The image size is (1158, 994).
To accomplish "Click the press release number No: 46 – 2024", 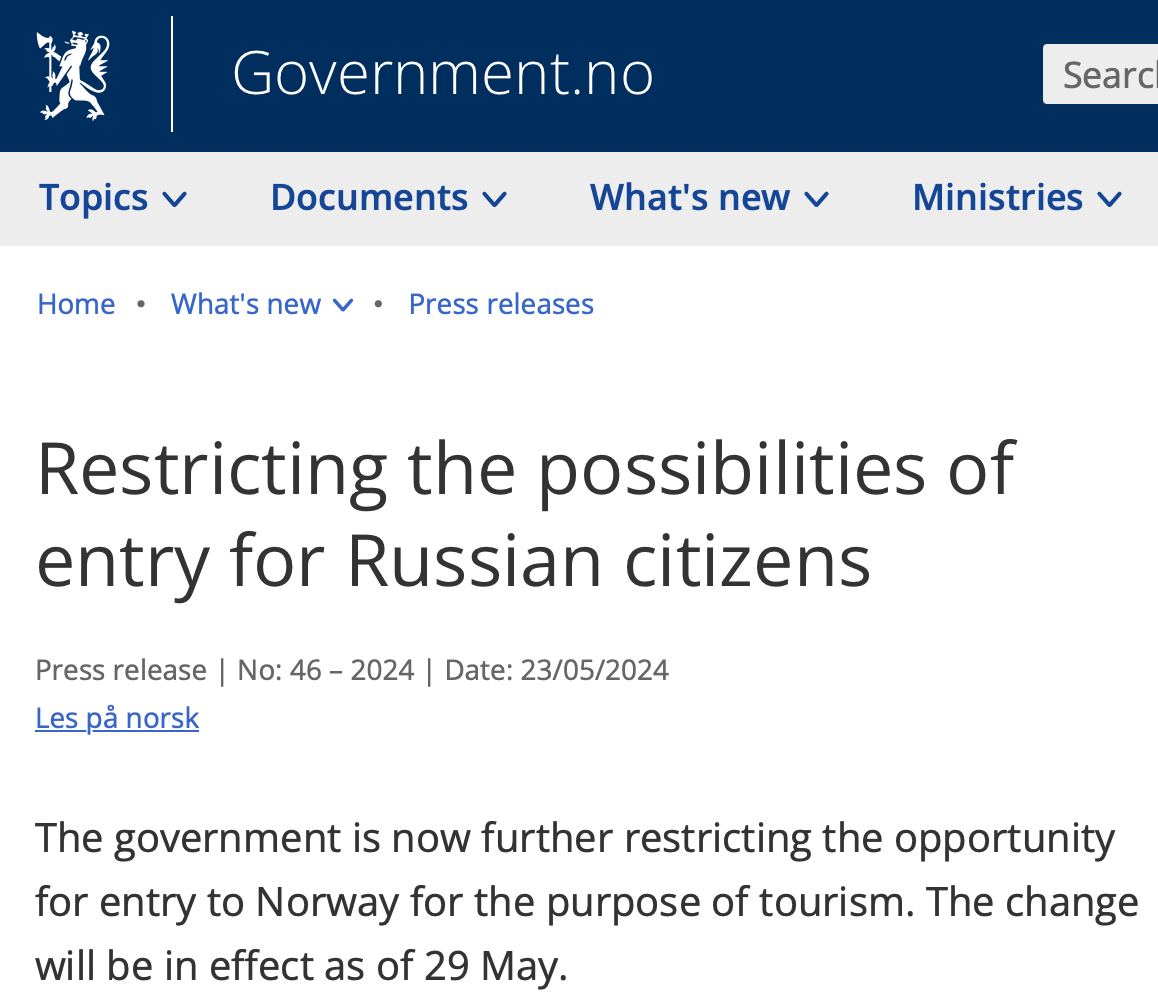I will click(x=325, y=670).
